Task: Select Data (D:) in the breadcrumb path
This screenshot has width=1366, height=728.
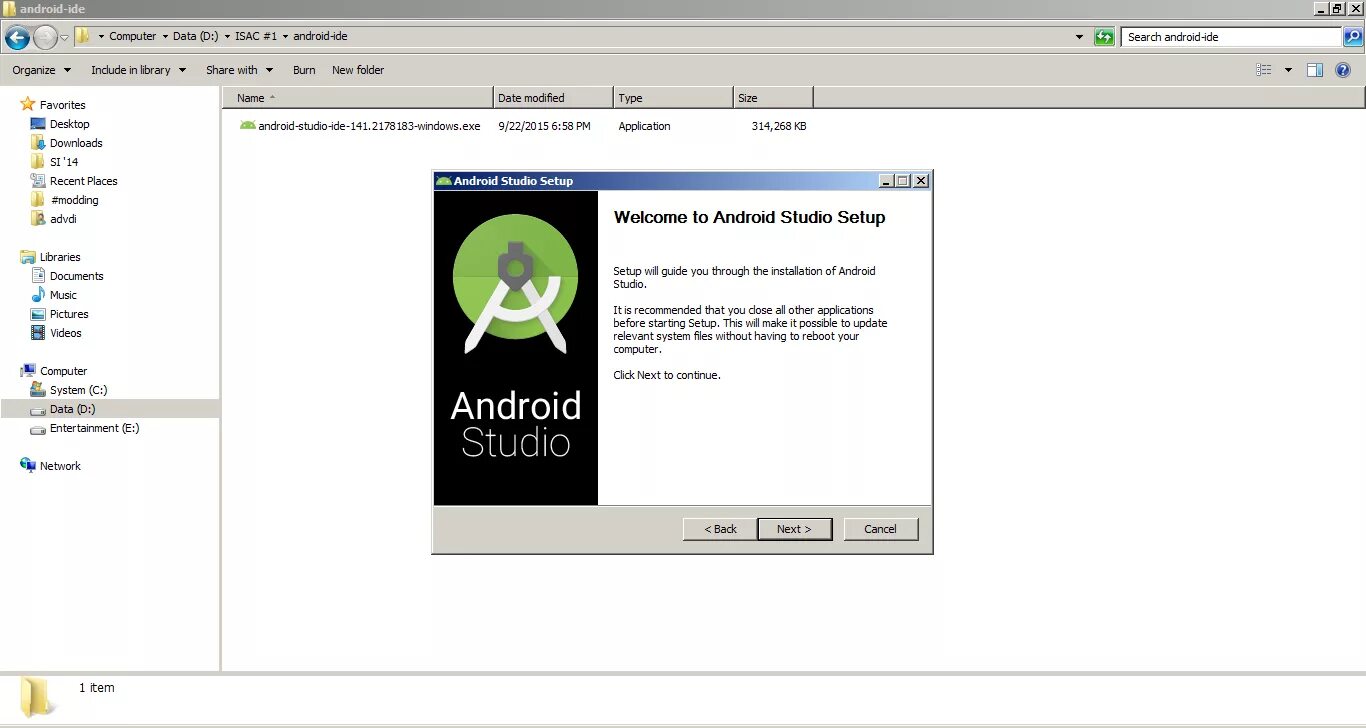Action: [x=195, y=36]
